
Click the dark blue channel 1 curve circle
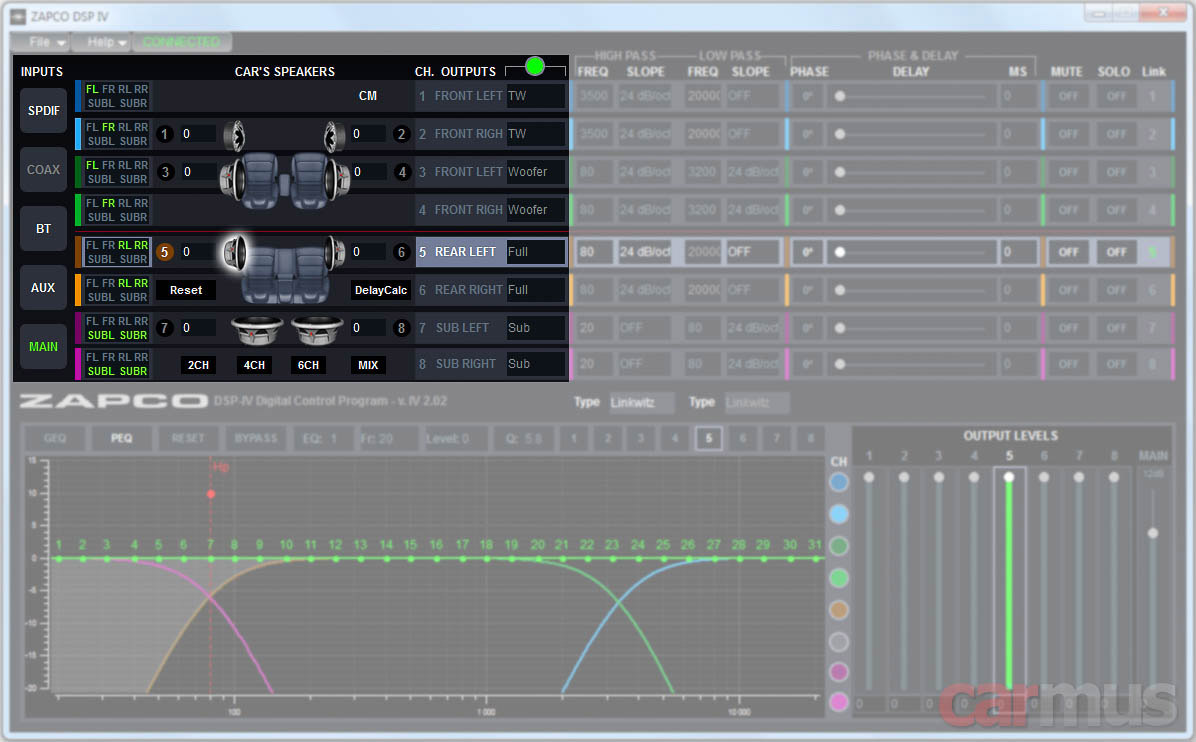(839, 482)
